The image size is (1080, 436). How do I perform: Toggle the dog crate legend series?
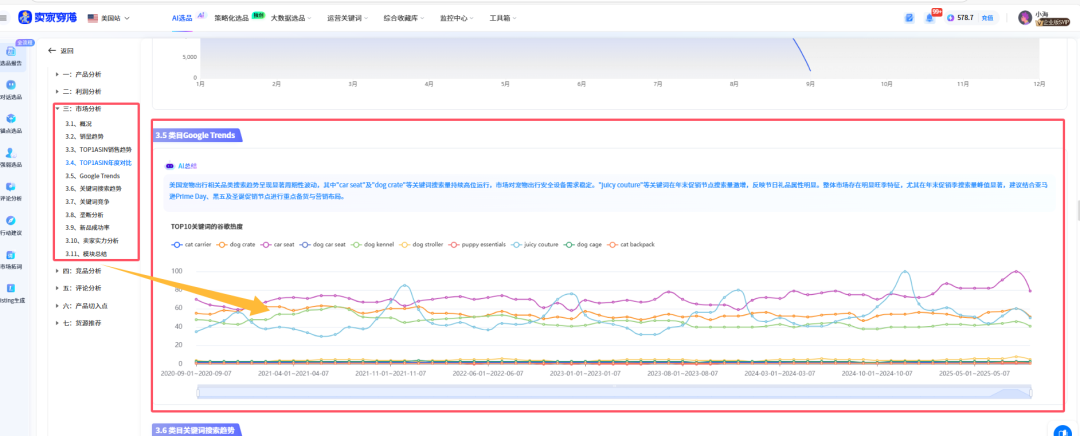[x=237, y=245]
